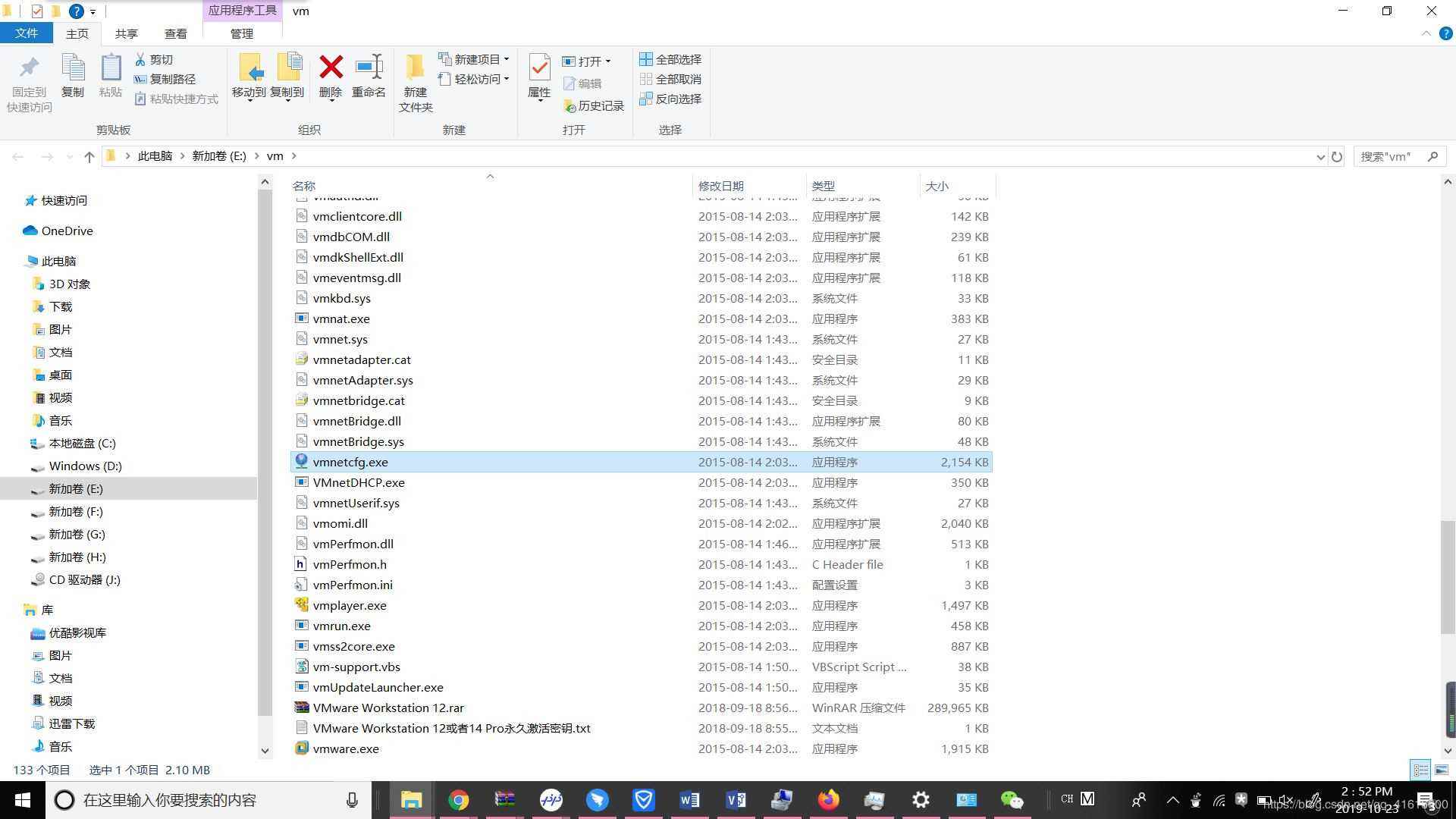Clear selection with 全部取消
Viewport: 1456px width, 819px height.
click(x=671, y=79)
